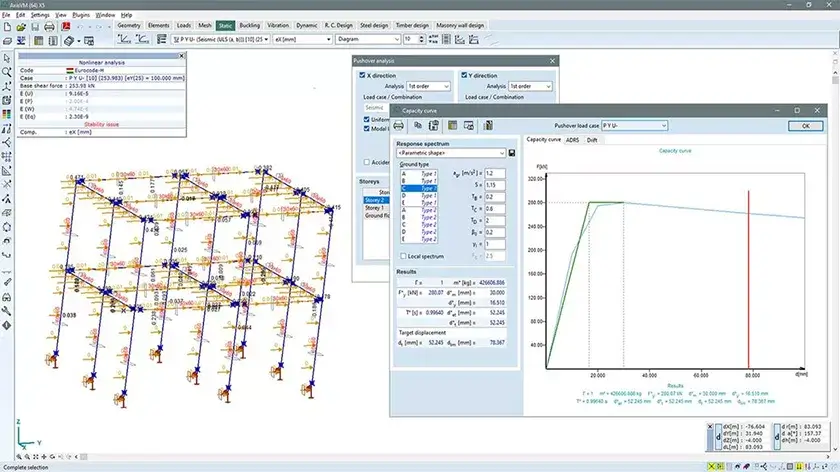This screenshot has height=472, width=840.
Task: Open the Diagram display mode dropdown
Action: 368,39
